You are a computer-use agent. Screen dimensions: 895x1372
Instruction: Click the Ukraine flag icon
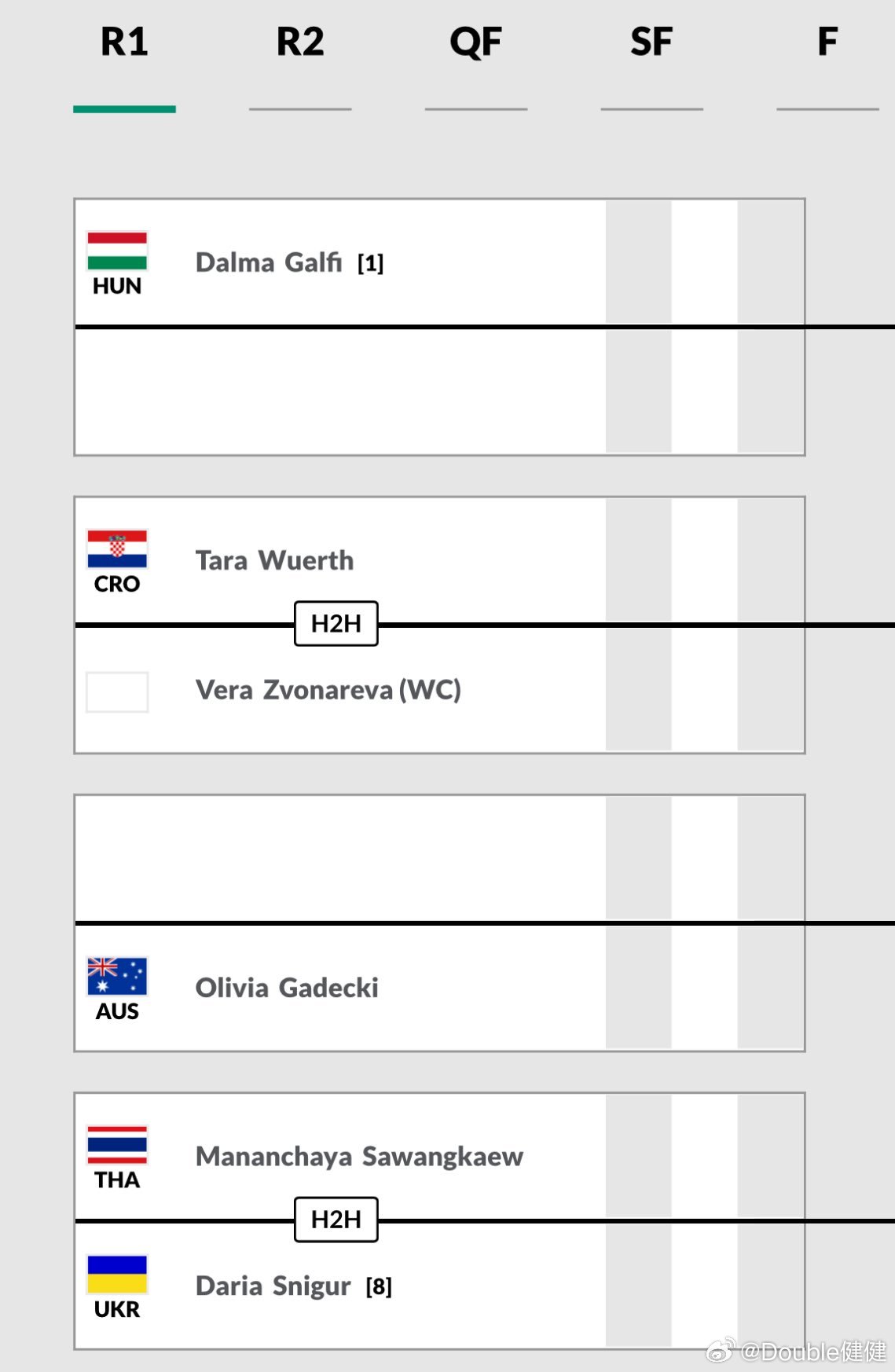click(117, 1275)
